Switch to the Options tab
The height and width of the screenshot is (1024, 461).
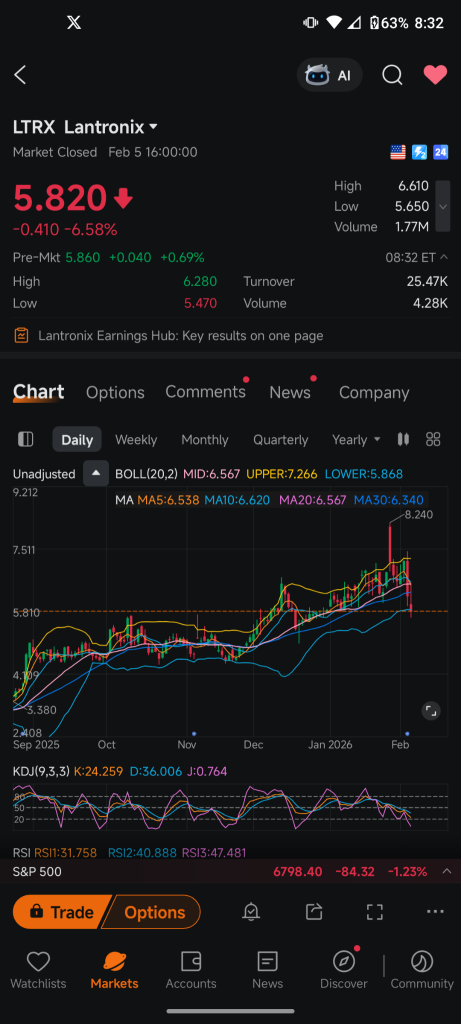click(x=115, y=392)
